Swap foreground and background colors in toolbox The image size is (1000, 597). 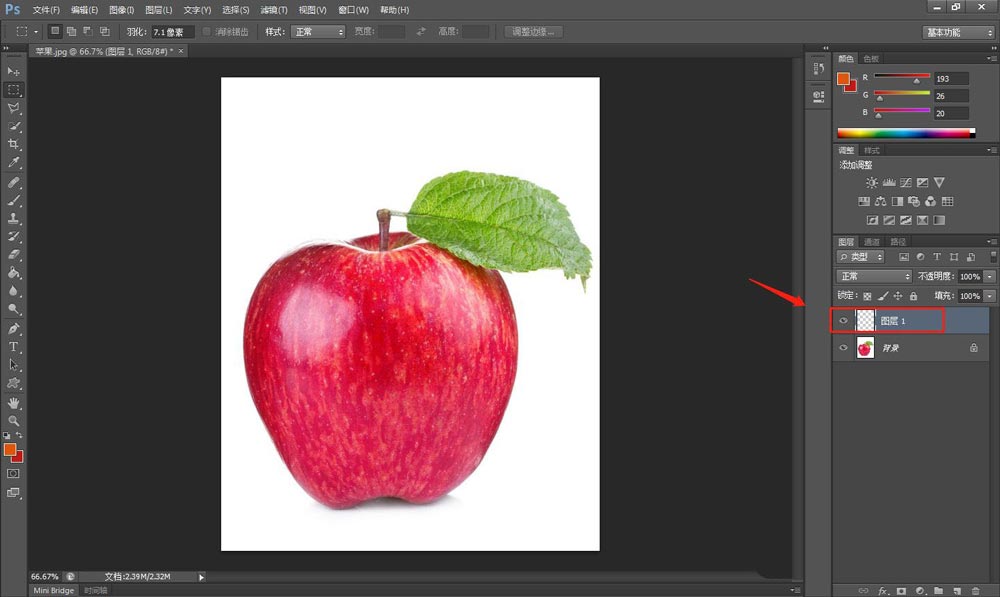(19, 435)
